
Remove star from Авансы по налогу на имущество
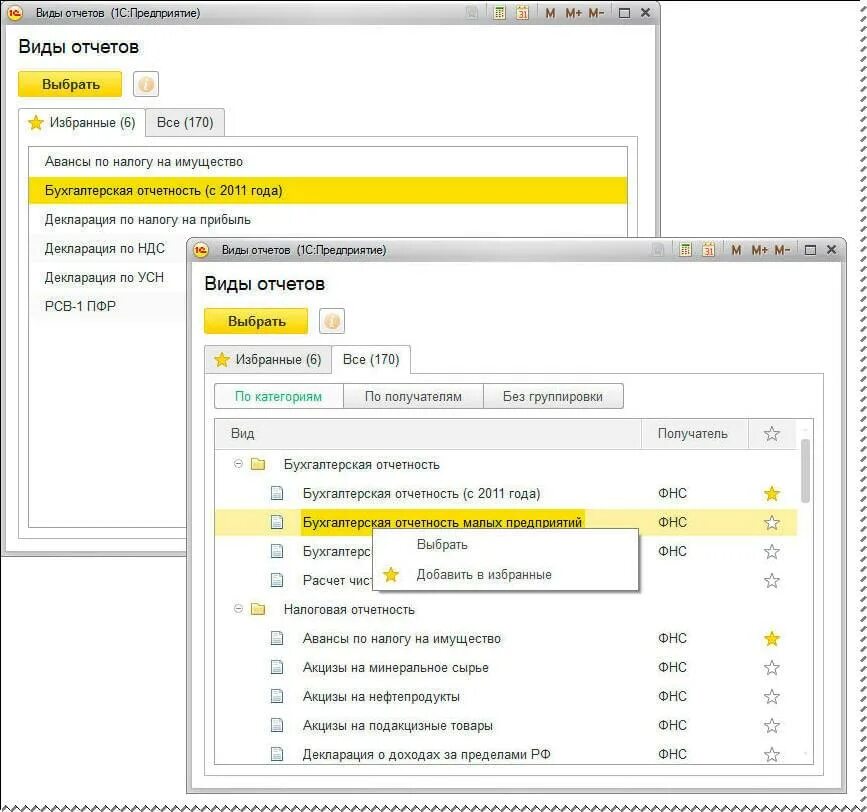(x=772, y=638)
